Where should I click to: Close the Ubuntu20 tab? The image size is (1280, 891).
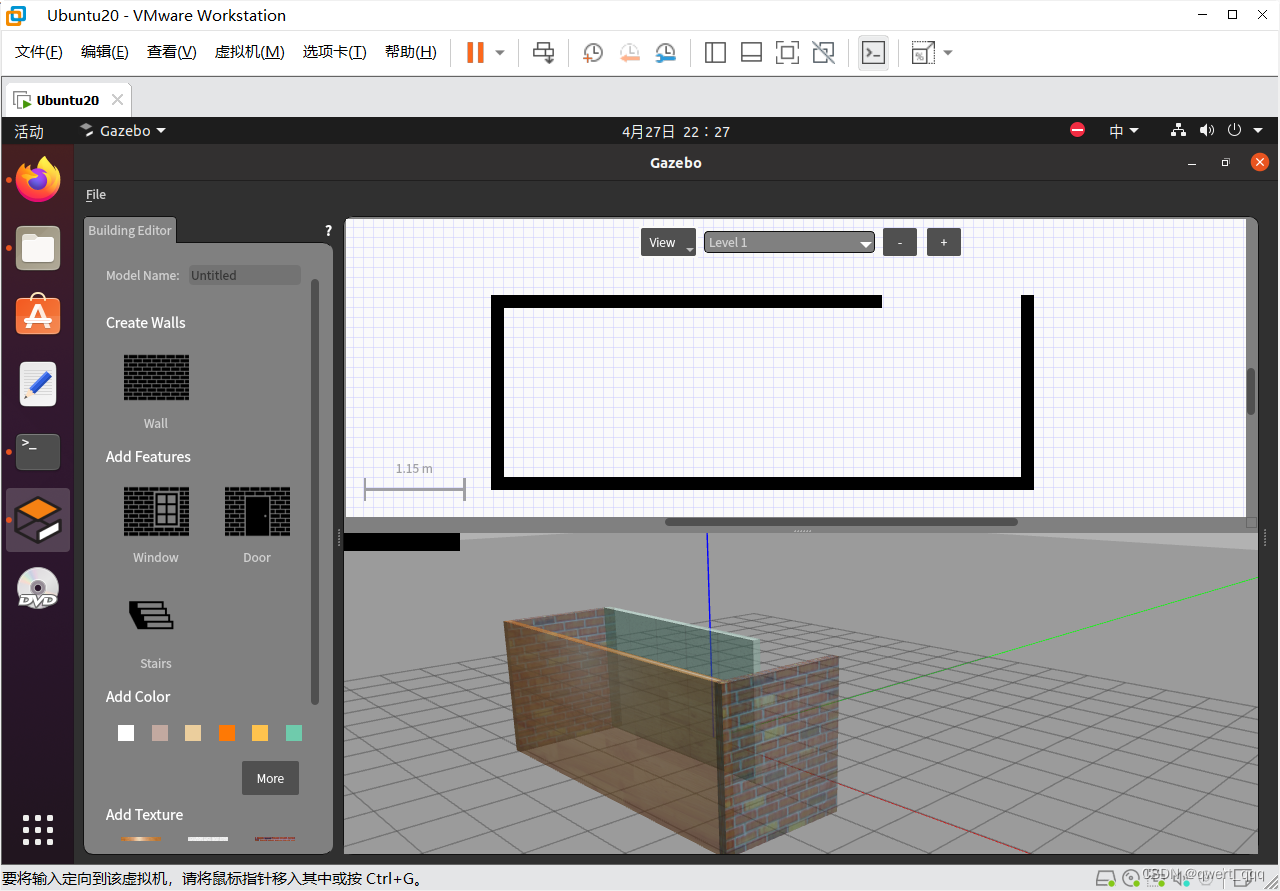pos(118,100)
